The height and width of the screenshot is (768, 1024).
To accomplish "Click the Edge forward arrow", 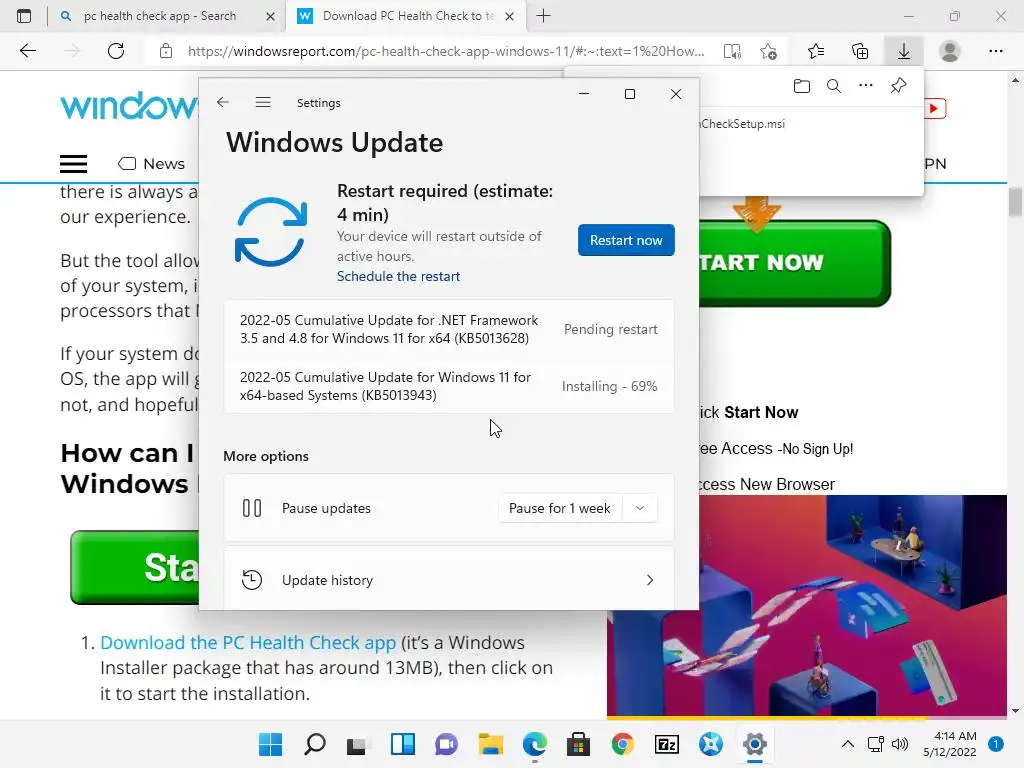I will click(72, 51).
